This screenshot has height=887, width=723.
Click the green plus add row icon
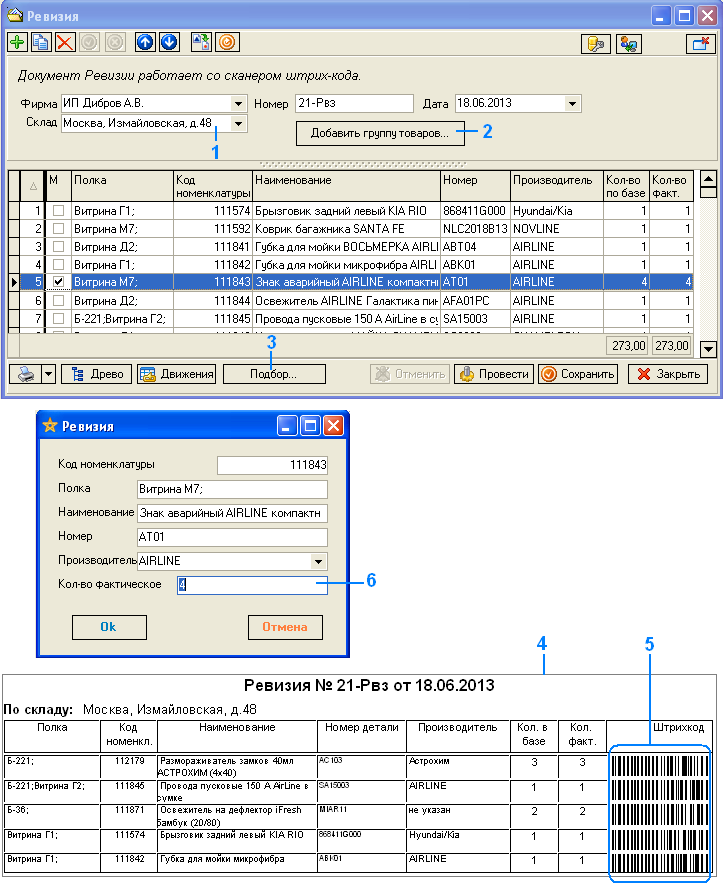pyautogui.click(x=18, y=42)
